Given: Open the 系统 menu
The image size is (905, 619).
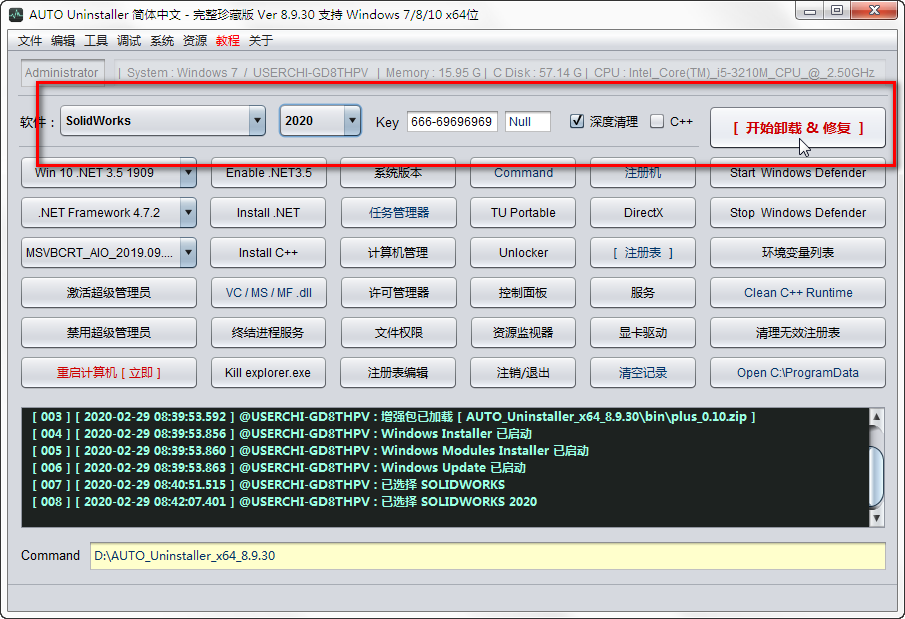Looking at the screenshot, I should (162, 40).
